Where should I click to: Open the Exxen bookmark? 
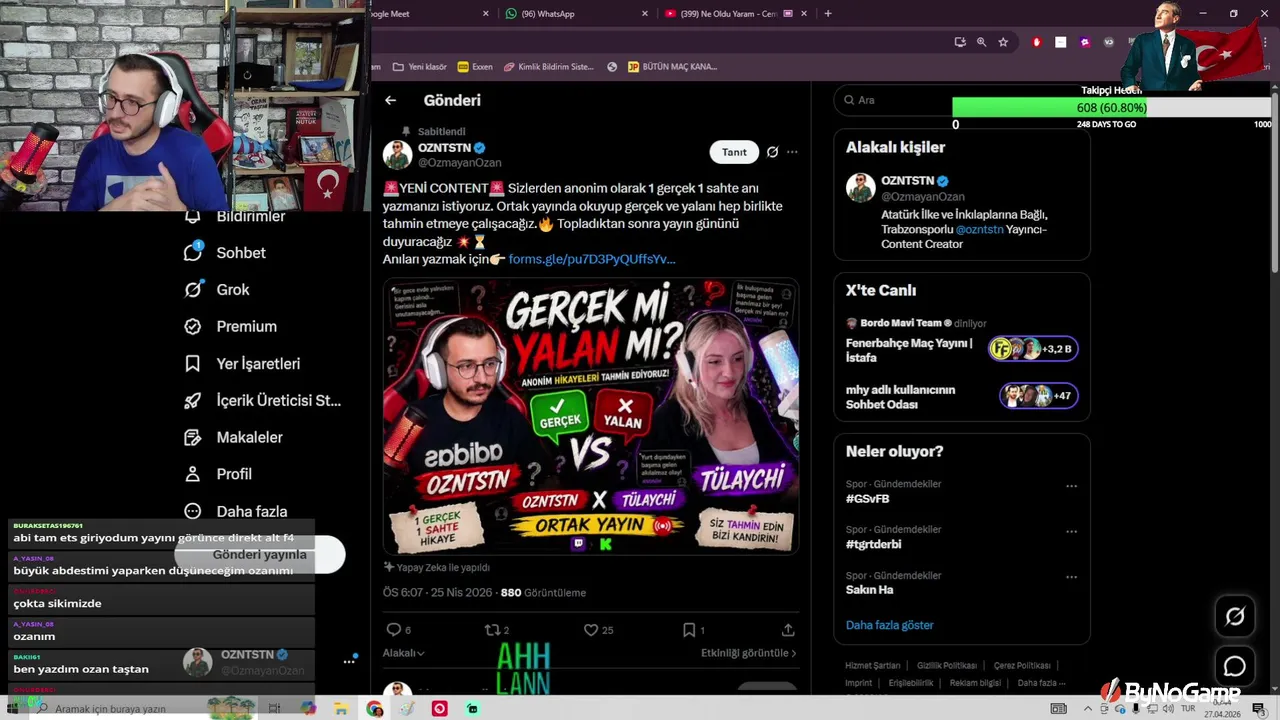point(475,67)
